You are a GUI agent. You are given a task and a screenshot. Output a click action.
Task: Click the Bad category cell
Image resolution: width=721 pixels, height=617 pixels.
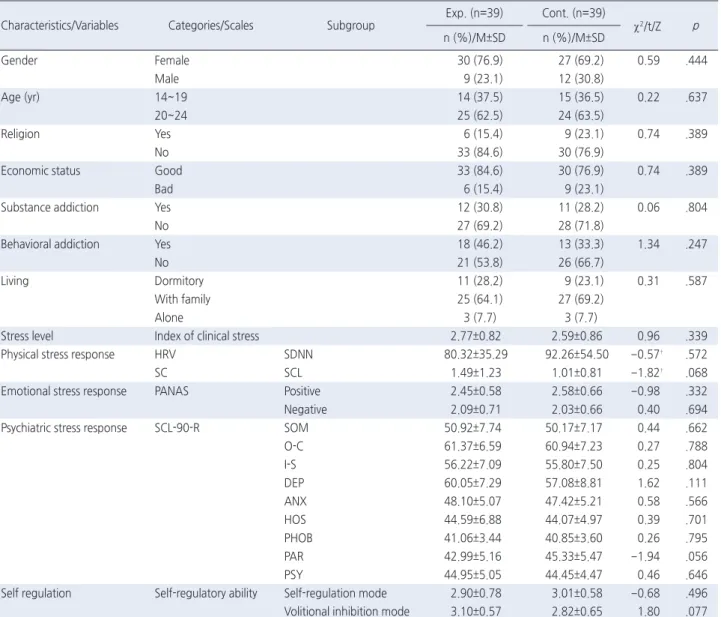click(164, 189)
